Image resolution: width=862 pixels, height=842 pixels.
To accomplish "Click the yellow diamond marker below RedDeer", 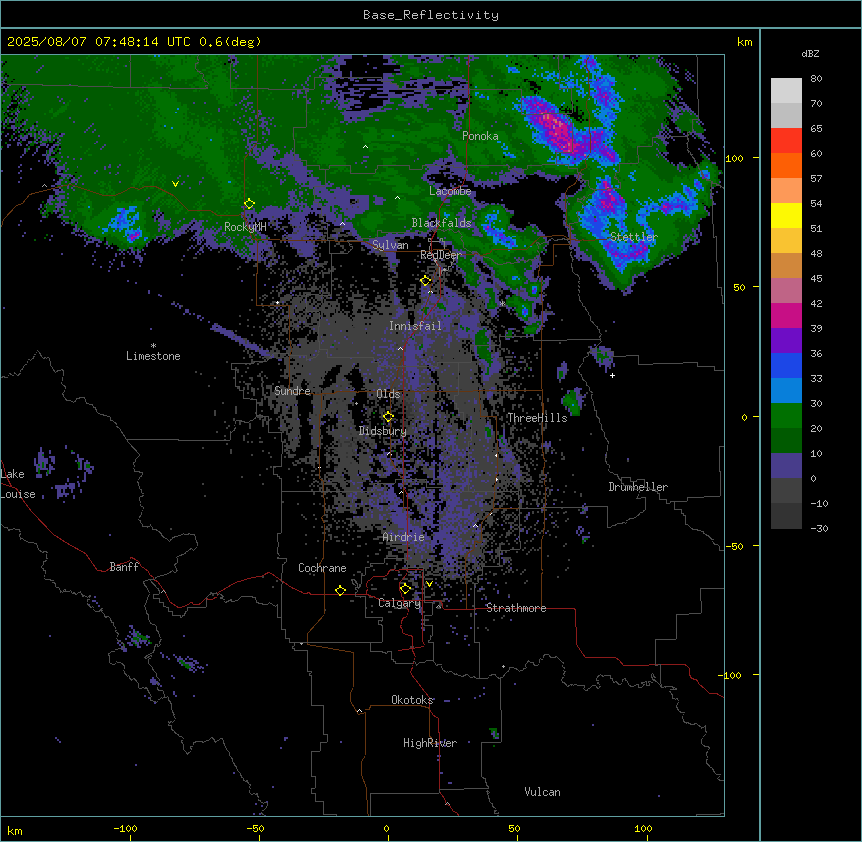I will coord(426,281).
